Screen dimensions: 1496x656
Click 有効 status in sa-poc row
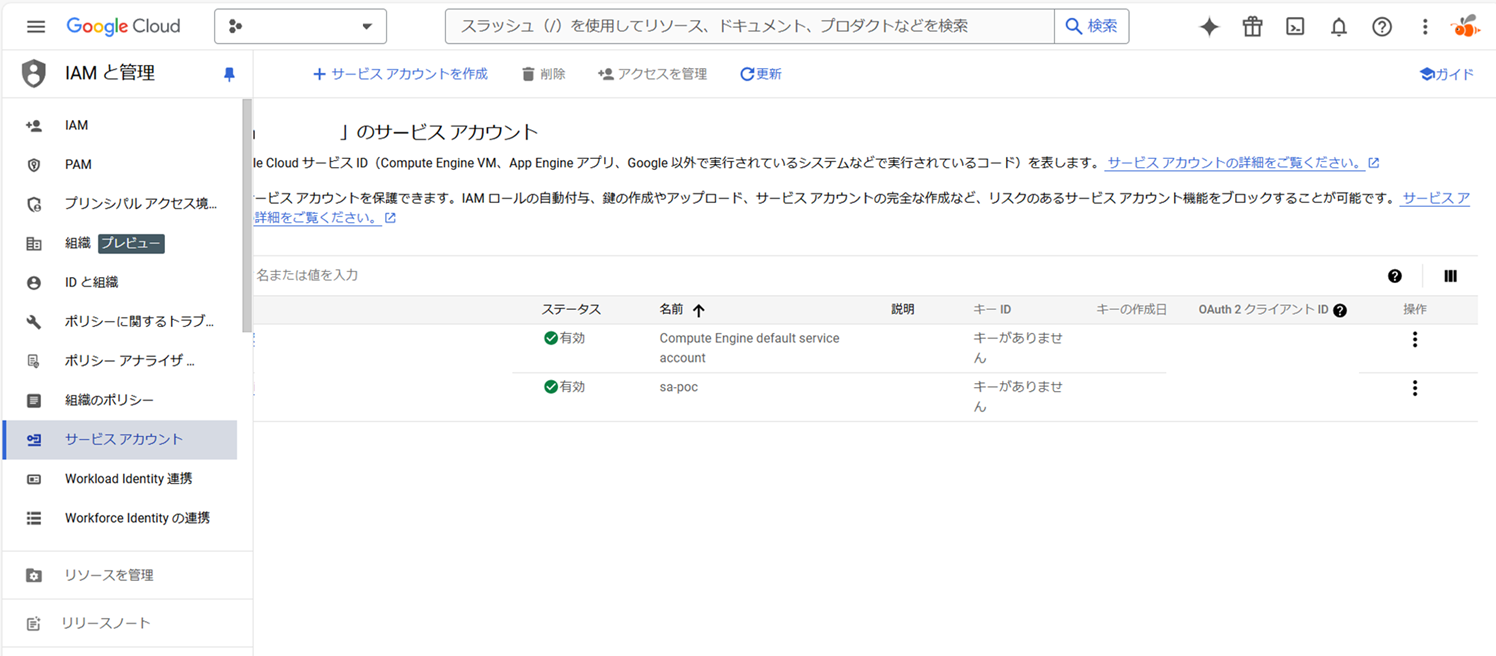(x=565, y=387)
